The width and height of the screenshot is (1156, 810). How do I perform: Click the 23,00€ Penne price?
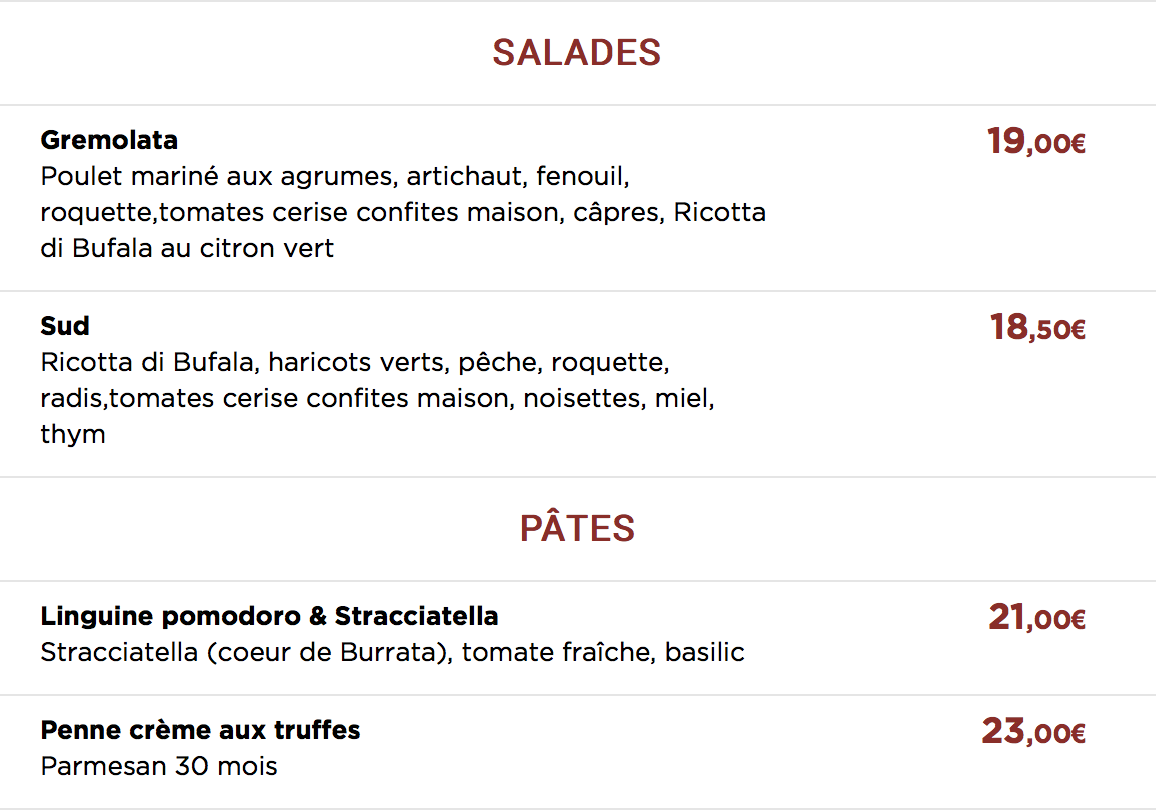(x=1033, y=732)
